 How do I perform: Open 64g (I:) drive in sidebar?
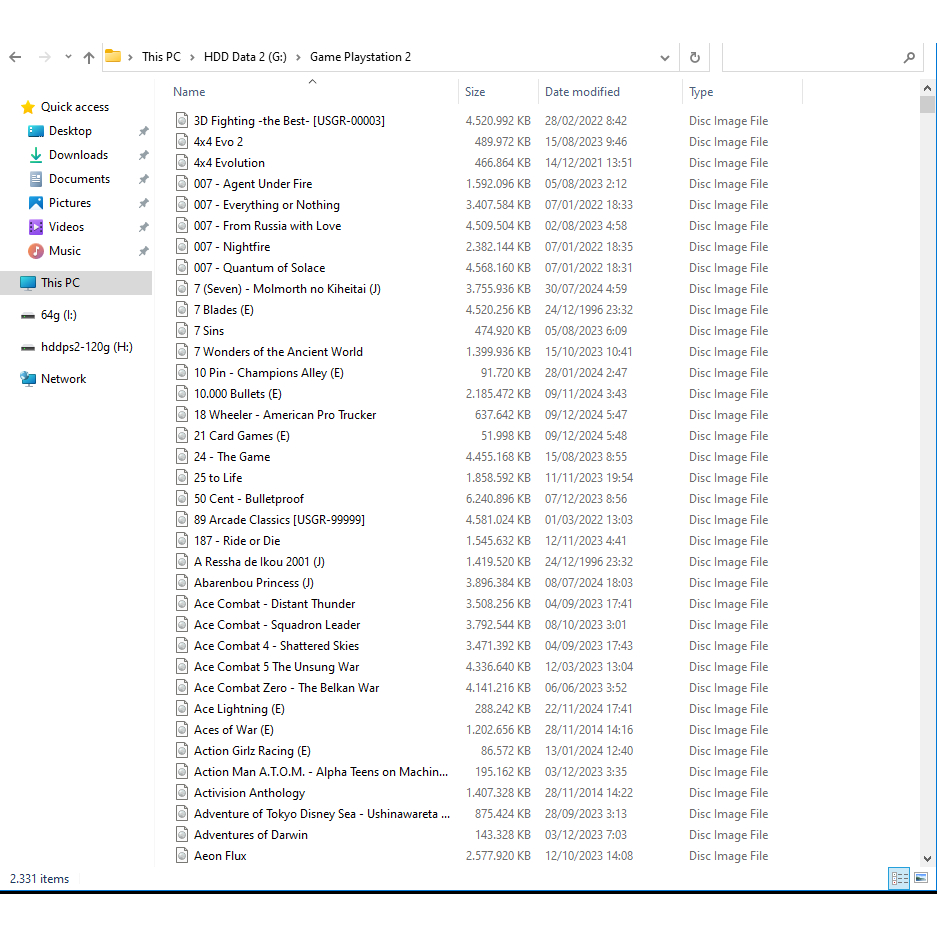(59, 315)
